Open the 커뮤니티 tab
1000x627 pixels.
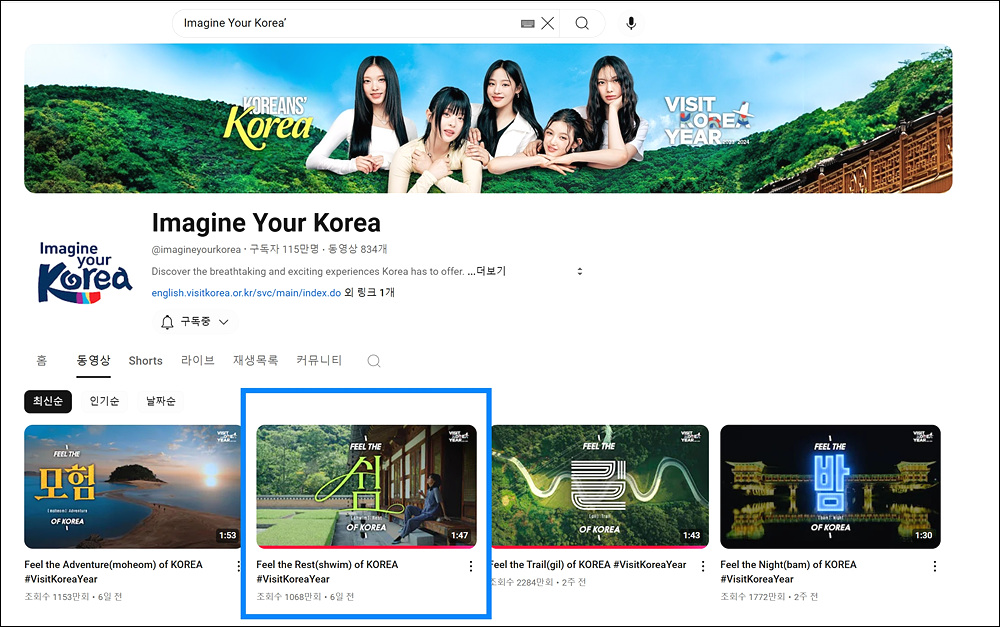point(319,360)
